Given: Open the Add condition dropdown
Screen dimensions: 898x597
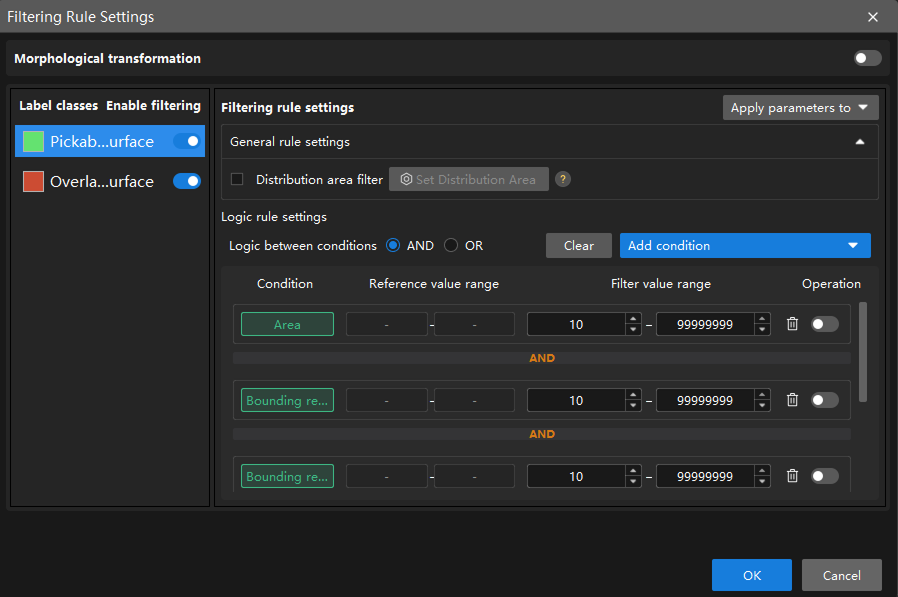Looking at the screenshot, I should coord(745,245).
